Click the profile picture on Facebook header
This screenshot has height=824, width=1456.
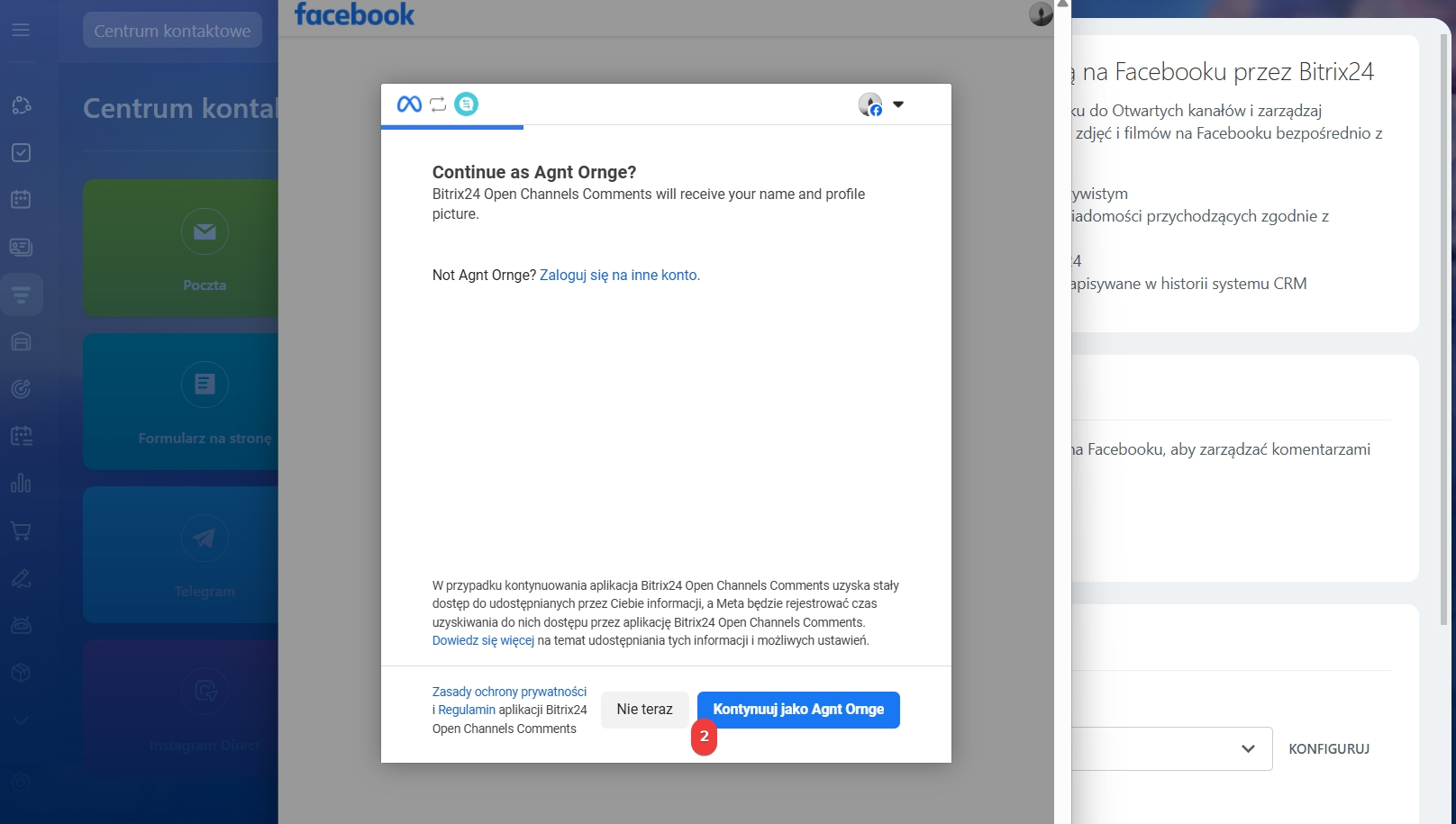pos(1041,14)
